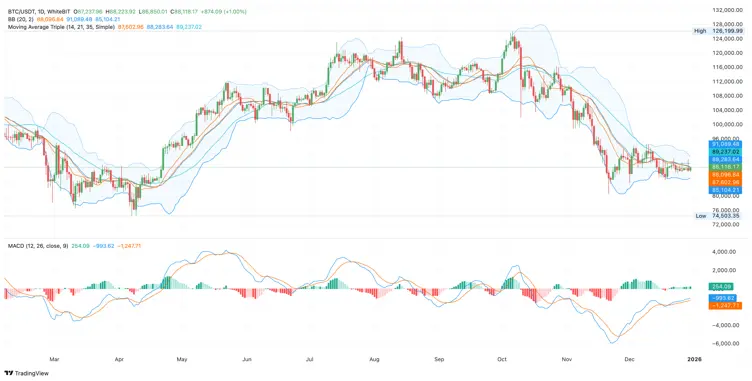Click the C88,118.17 close value in the header
Image resolution: width=752 pixels, height=381 pixels.
pos(183,11)
